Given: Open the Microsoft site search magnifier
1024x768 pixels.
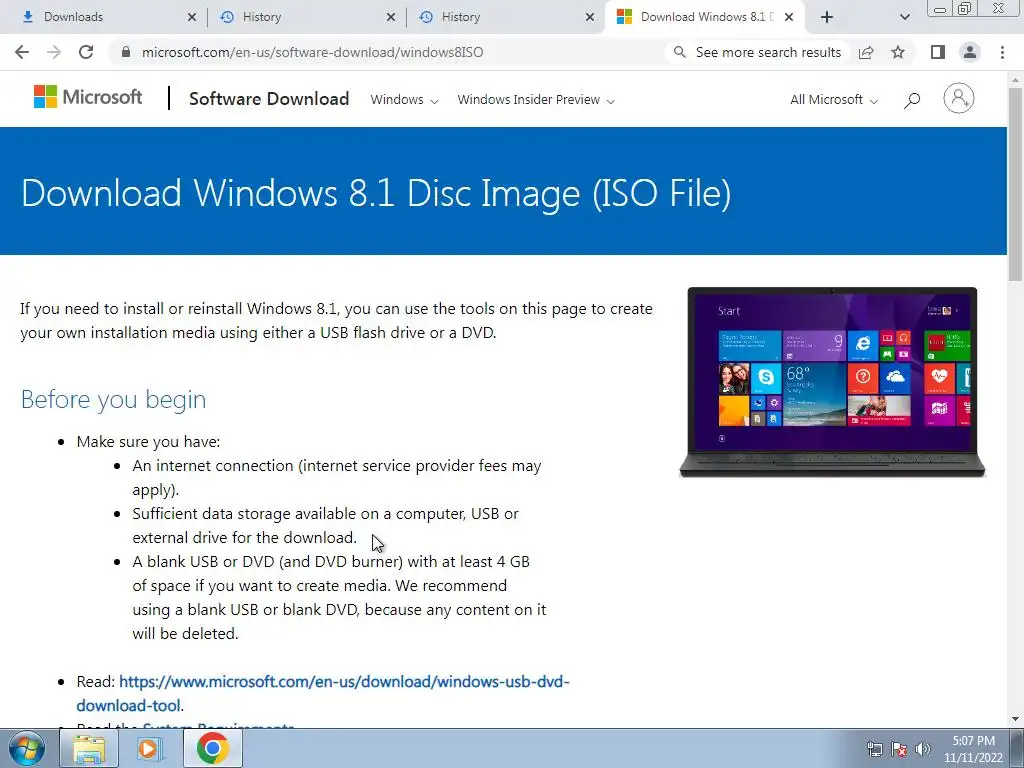Looking at the screenshot, I should (912, 100).
